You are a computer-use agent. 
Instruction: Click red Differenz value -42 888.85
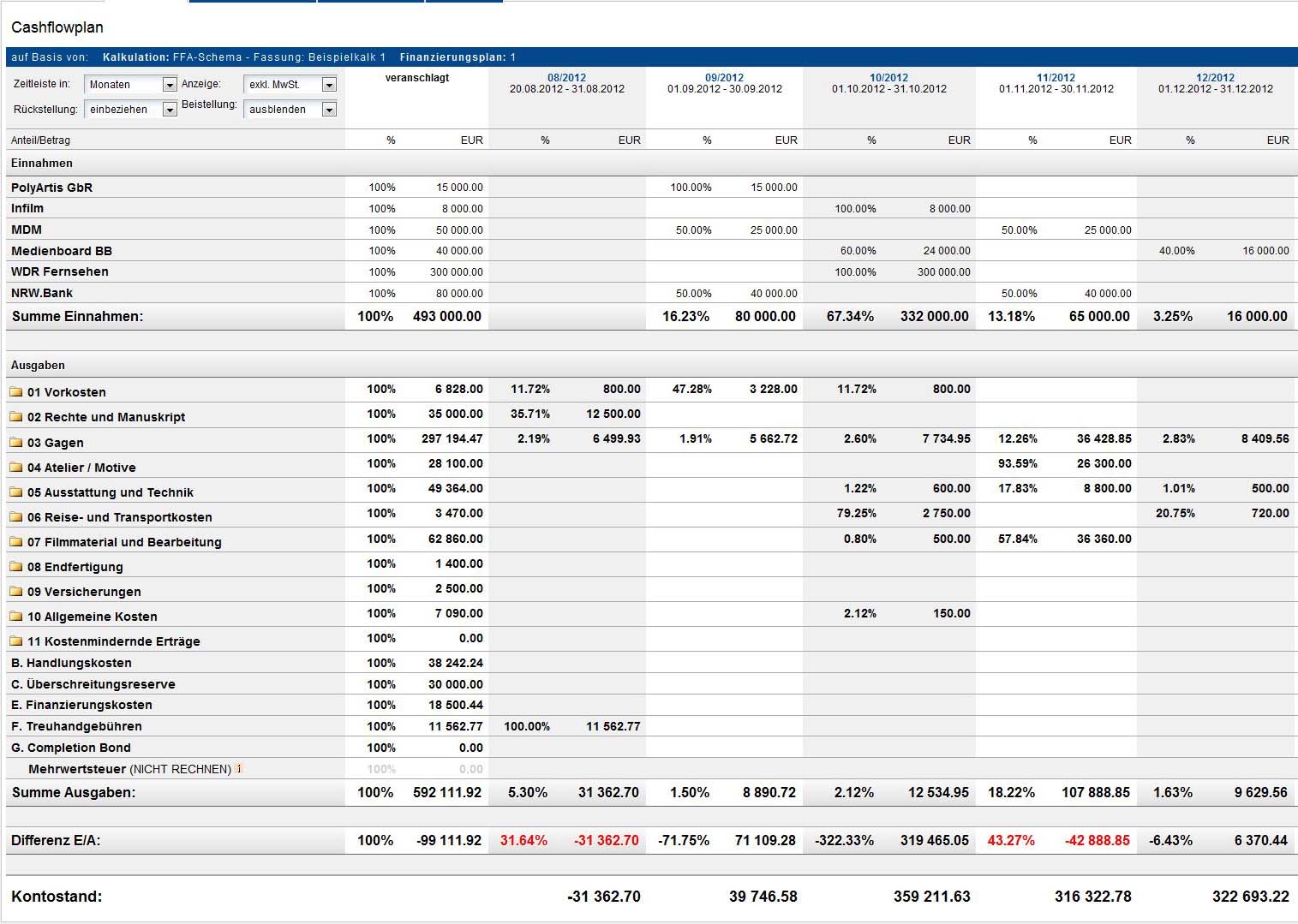pos(1098,840)
